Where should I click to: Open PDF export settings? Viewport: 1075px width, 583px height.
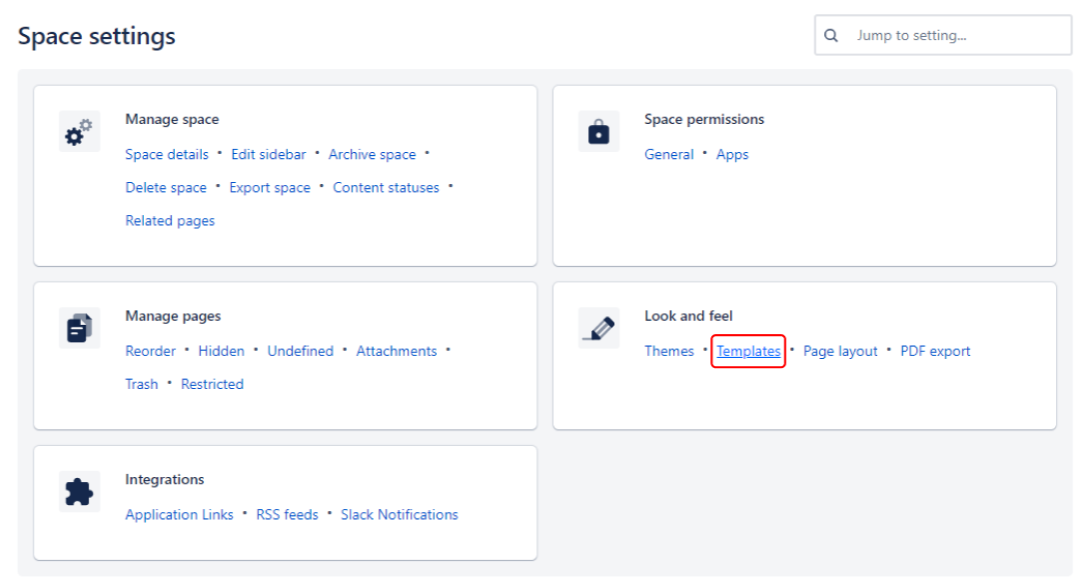935,352
